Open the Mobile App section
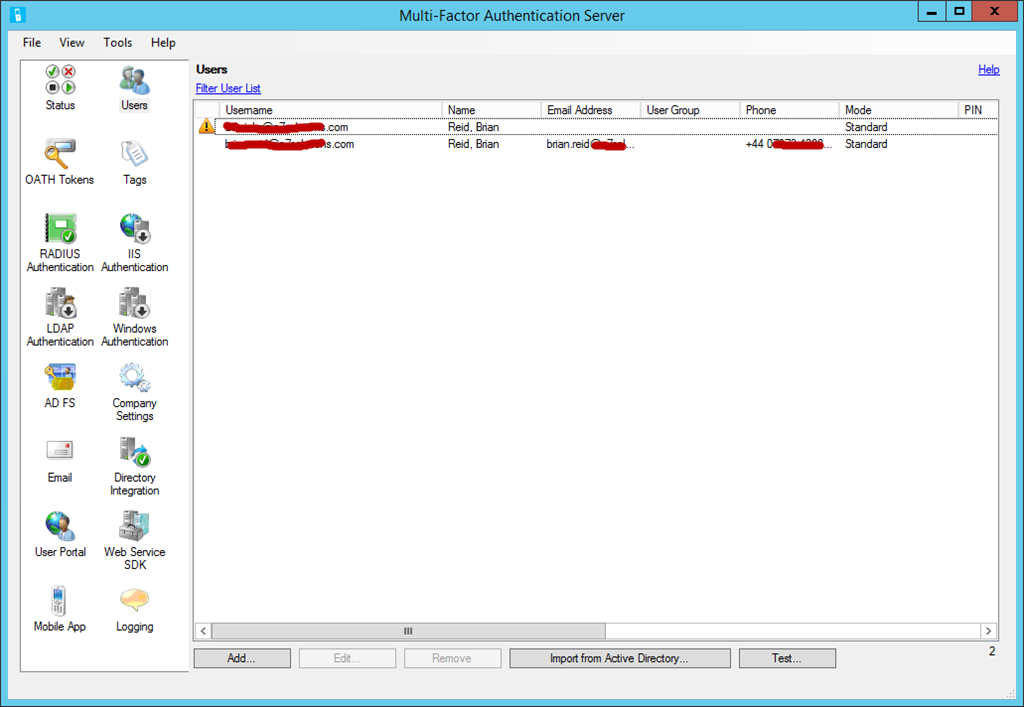The image size is (1024, 707). [x=59, y=609]
